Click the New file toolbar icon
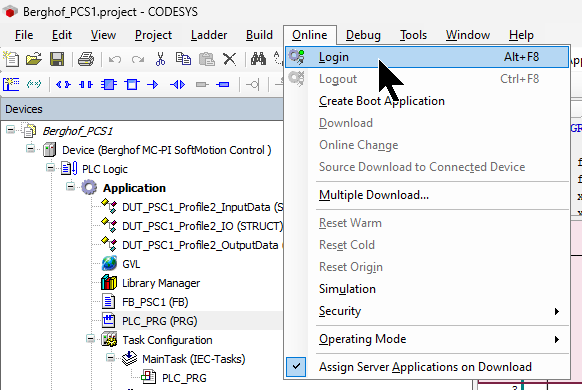Image resolution: width=582 pixels, height=390 pixels. pos(11,59)
